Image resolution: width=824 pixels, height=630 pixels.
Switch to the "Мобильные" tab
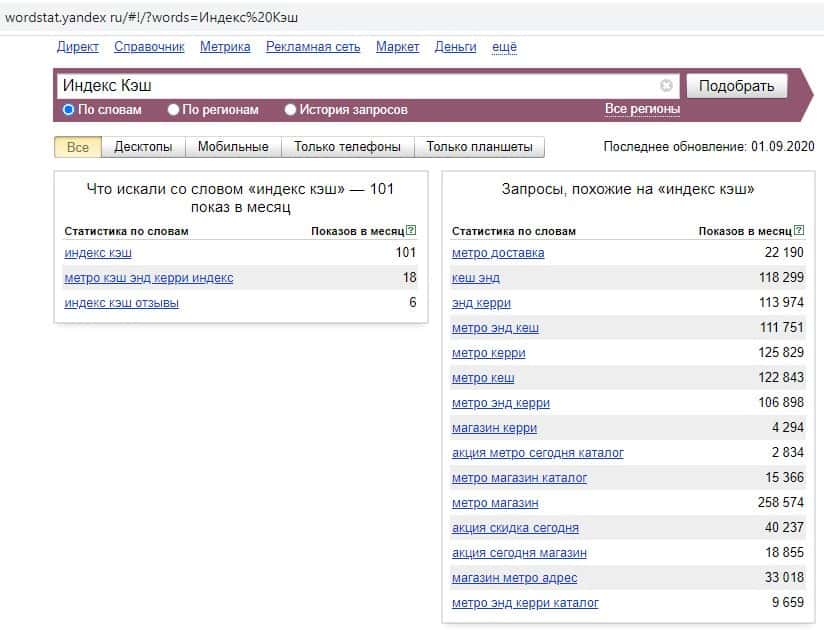pyautogui.click(x=233, y=147)
